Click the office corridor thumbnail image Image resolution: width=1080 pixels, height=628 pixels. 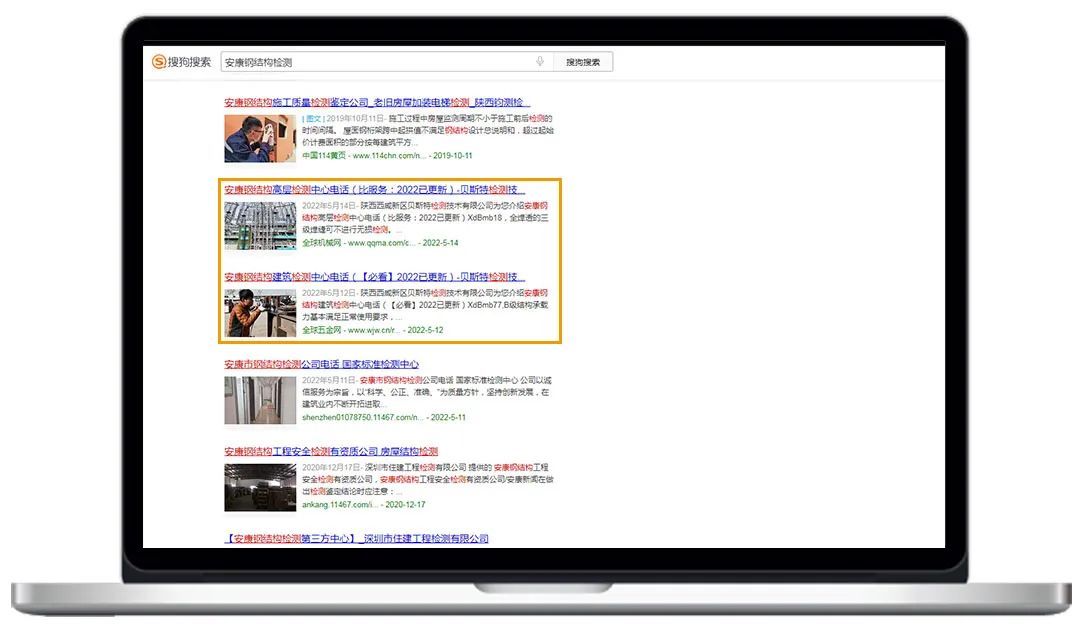pos(260,400)
